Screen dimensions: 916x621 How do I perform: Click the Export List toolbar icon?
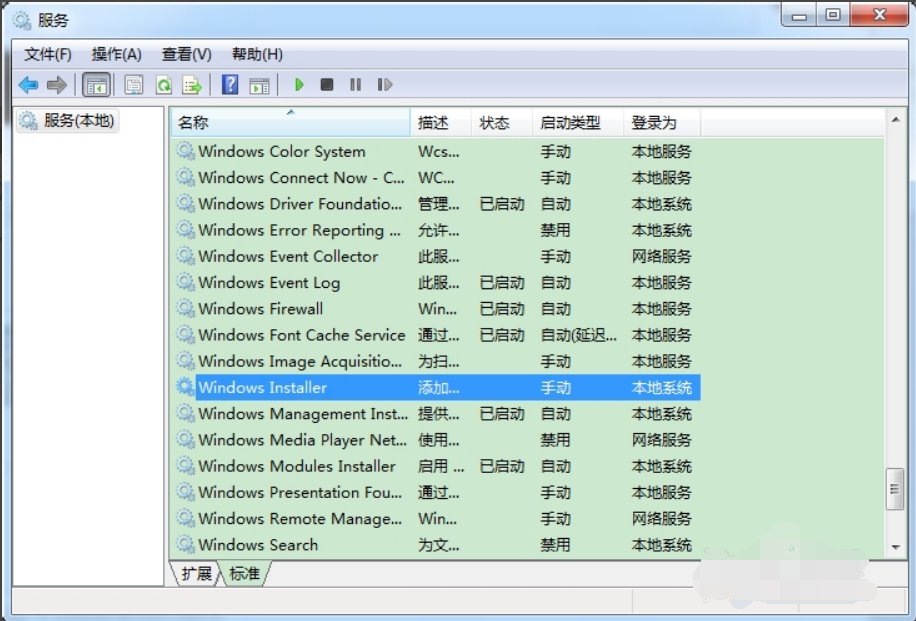click(192, 85)
